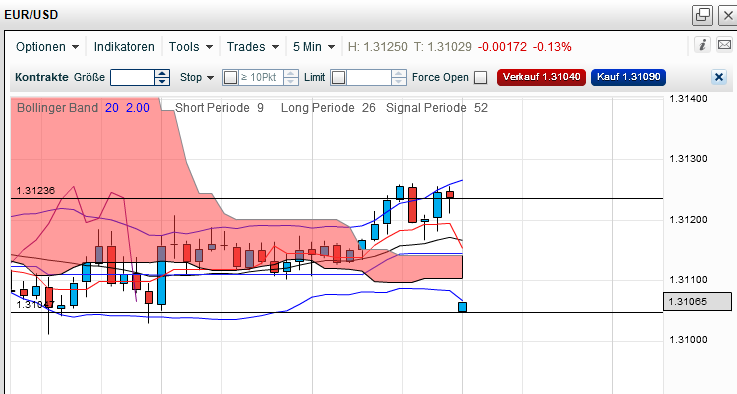Click the 1.31300 price axis label
This screenshot has width=737, height=394.
tap(688, 159)
